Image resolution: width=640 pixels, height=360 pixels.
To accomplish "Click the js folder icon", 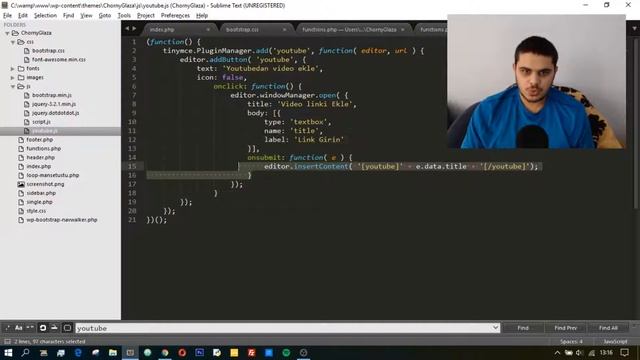I will point(21,87).
